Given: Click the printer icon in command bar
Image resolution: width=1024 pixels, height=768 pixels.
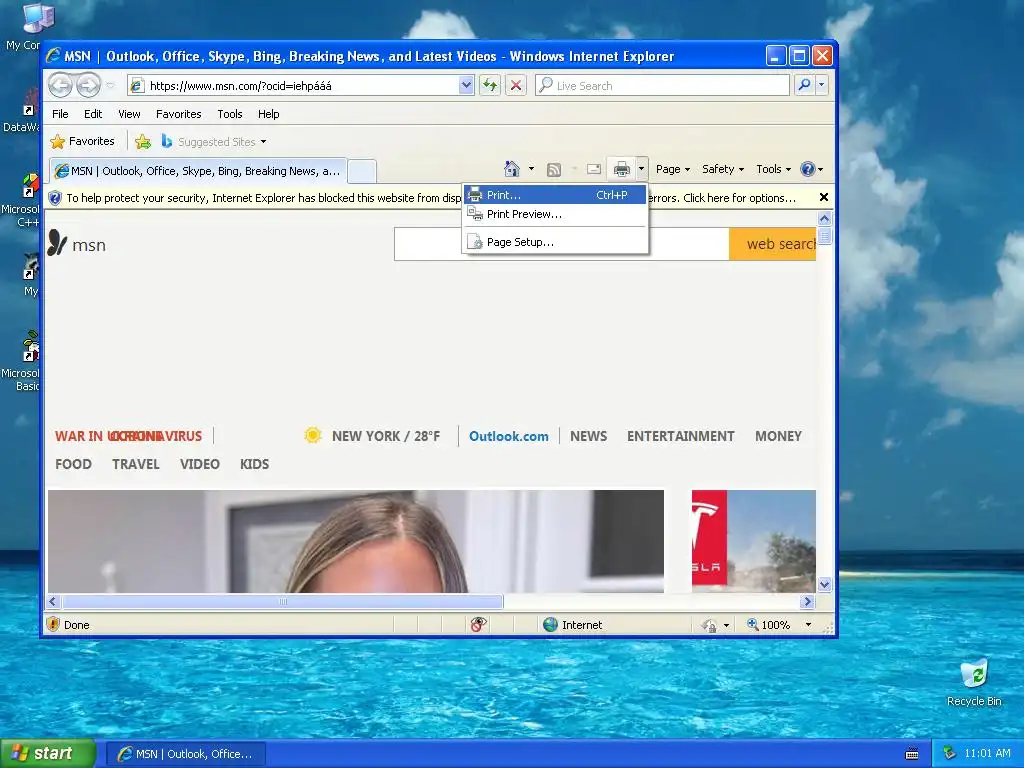Looking at the screenshot, I should 621,169.
